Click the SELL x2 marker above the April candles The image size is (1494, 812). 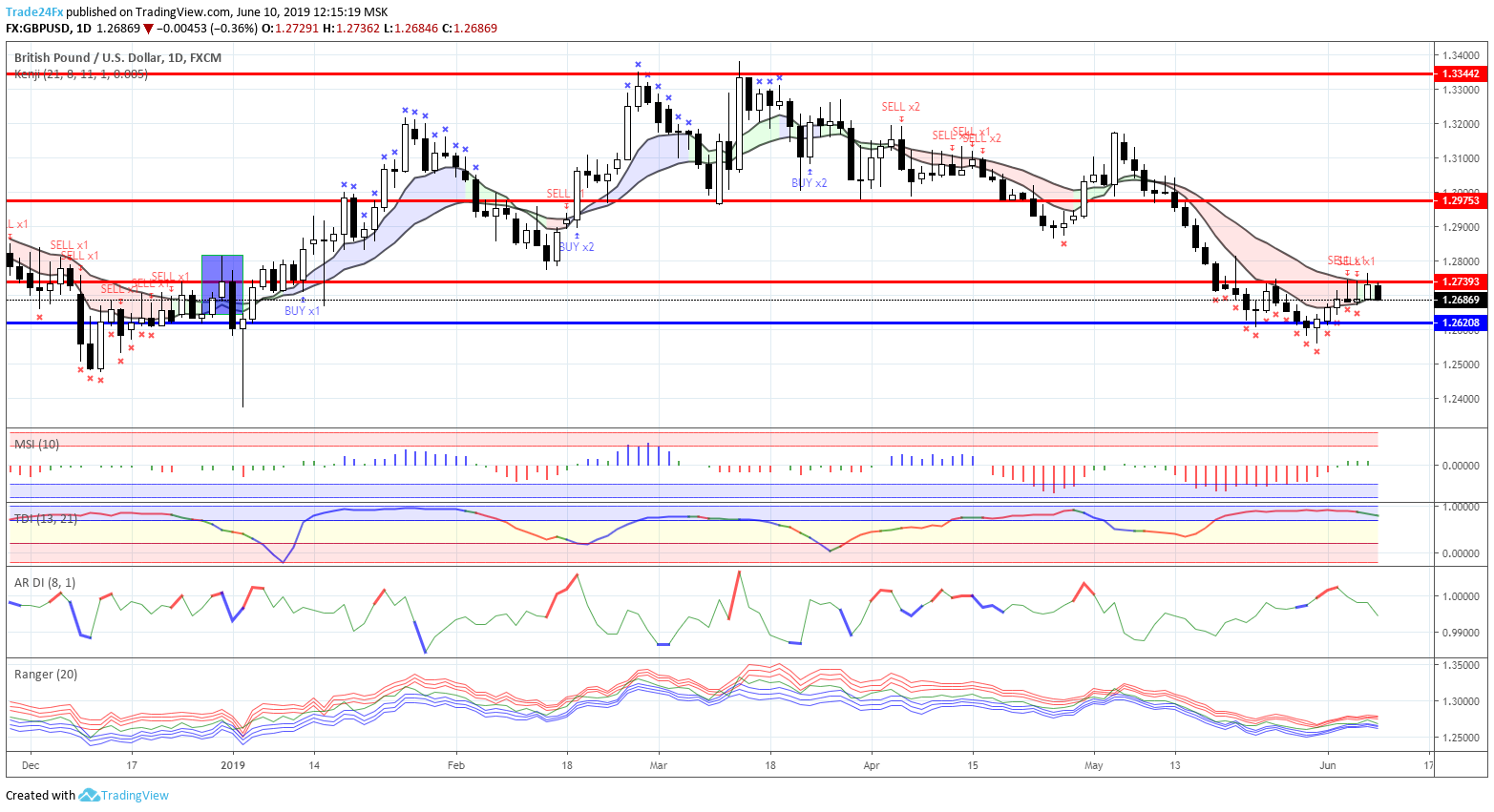(900, 107)
